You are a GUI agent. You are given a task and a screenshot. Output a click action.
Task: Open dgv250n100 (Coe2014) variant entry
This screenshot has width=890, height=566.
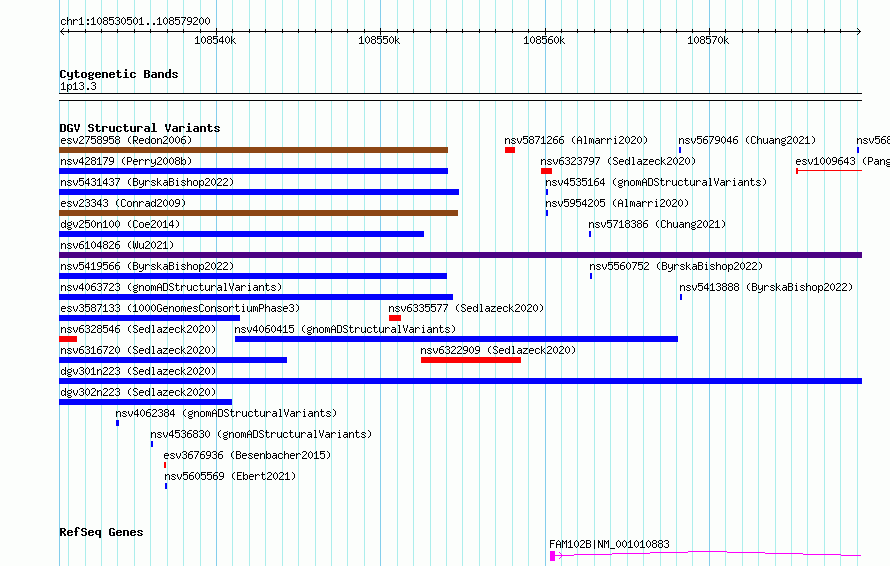pos(120,224)
